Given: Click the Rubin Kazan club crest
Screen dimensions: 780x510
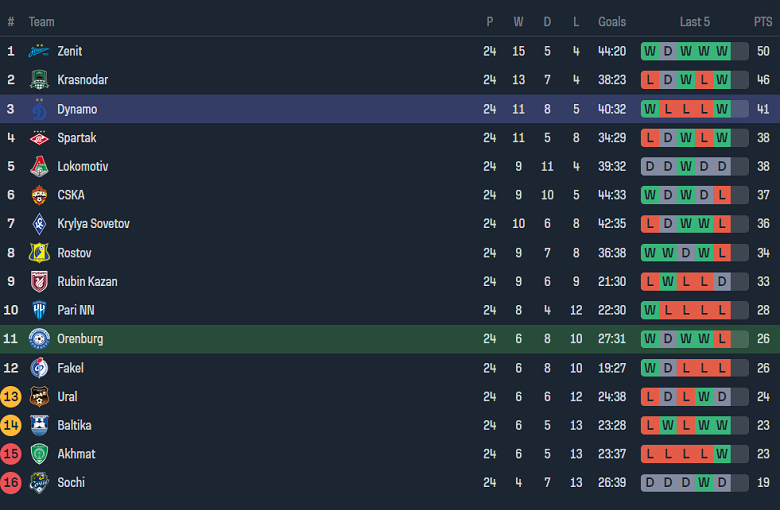Looking at the screenshot, I should [39, 282].
